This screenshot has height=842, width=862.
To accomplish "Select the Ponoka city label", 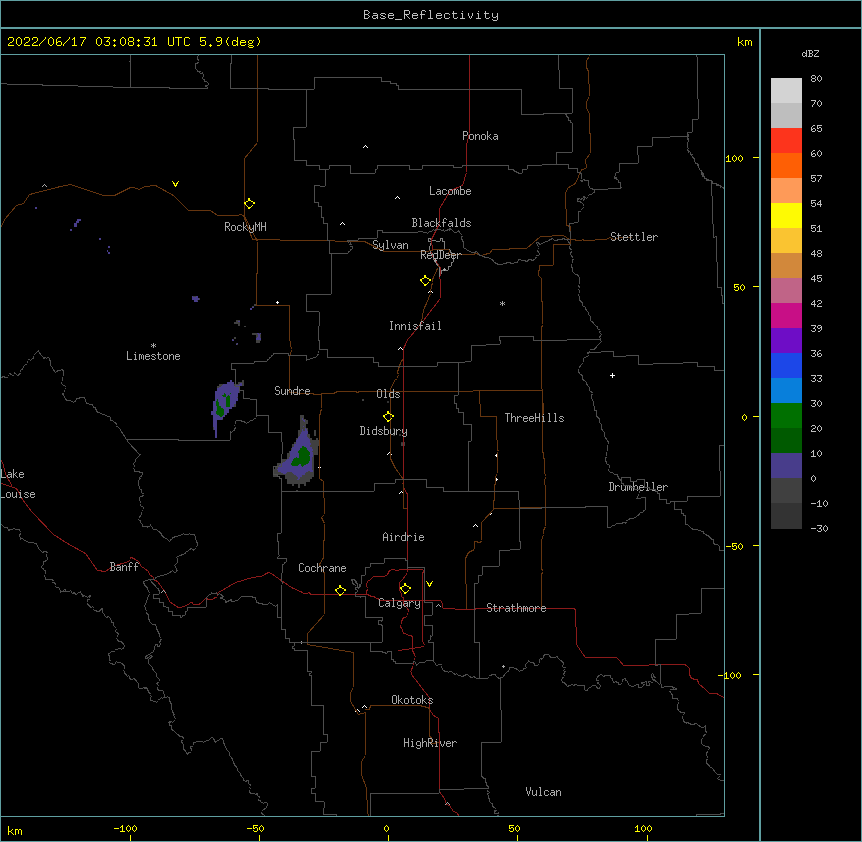I will (x=480, y=136).
